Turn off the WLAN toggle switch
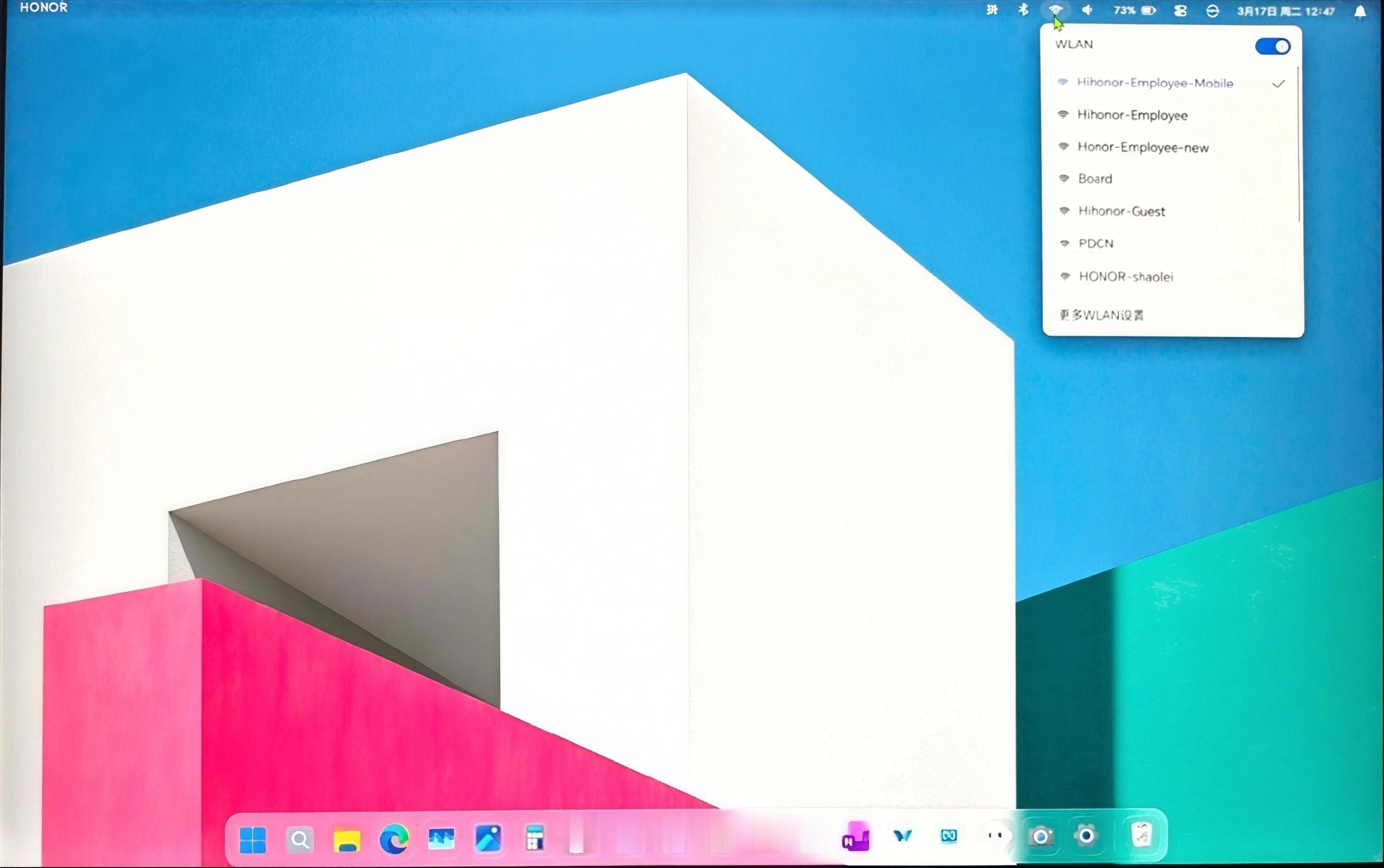This screenshot has height=868, width=1384. click(x=1272, y=46)
